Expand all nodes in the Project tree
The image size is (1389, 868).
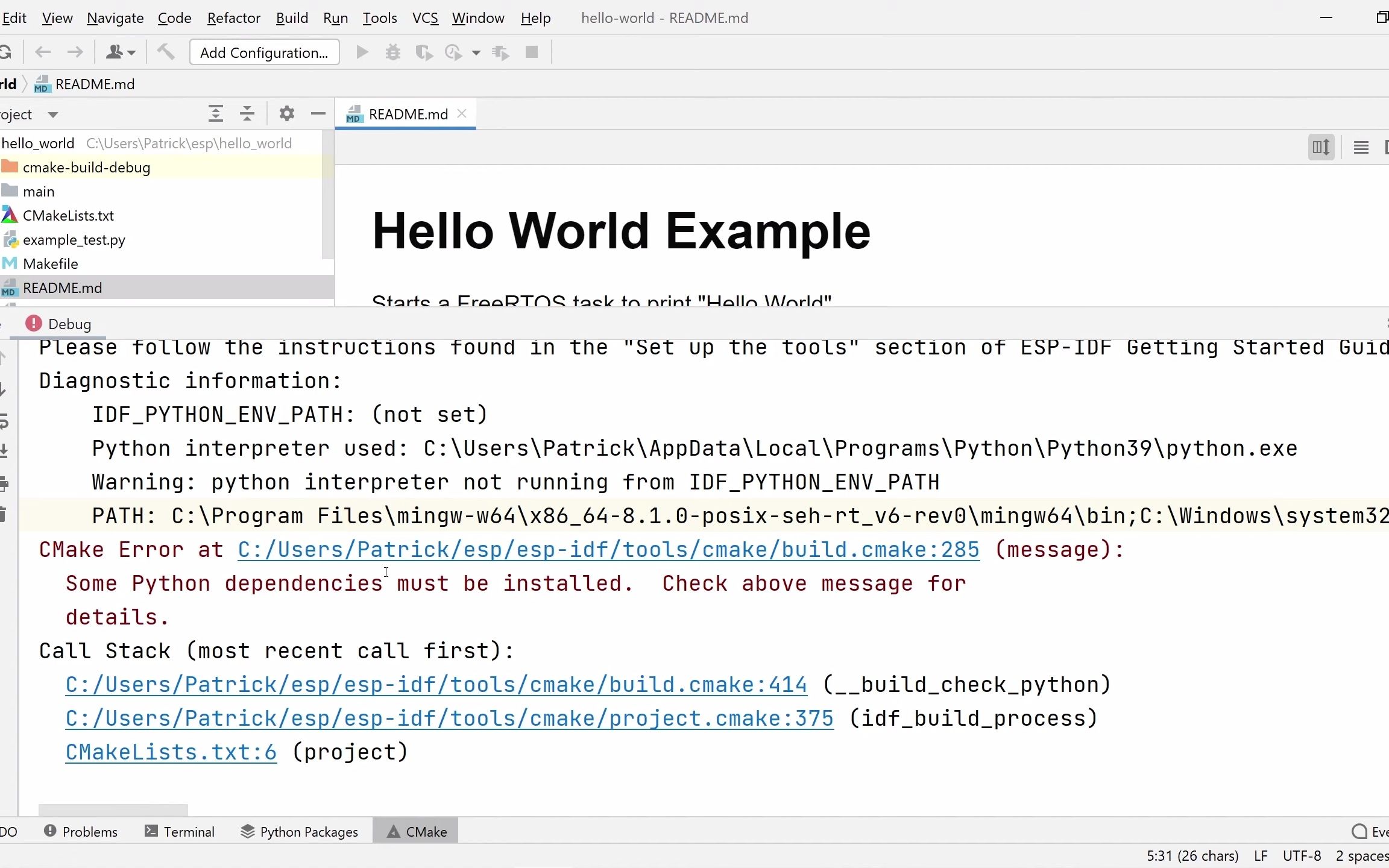216,113
